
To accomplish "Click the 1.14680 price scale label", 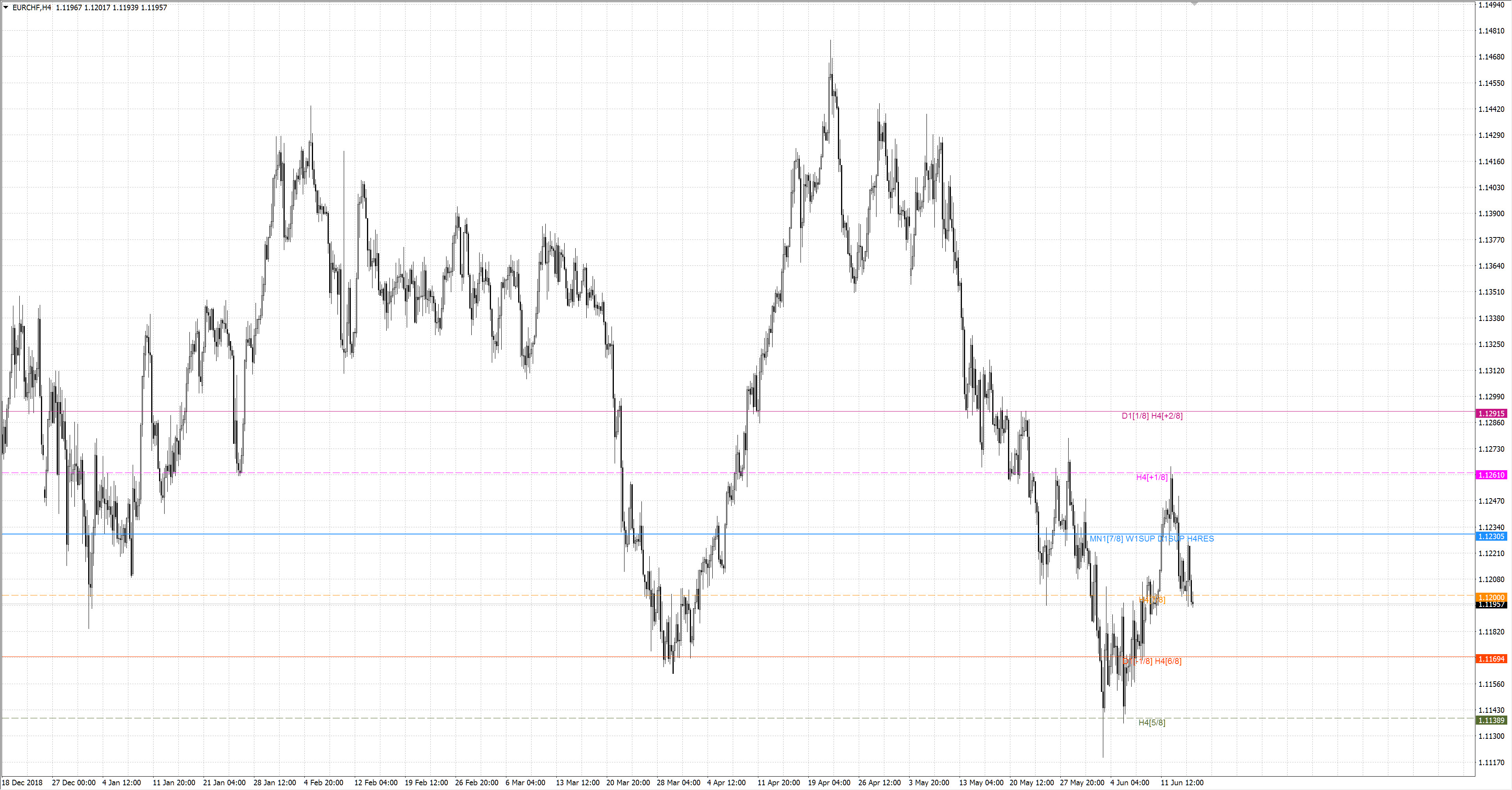I will 1491,57.
